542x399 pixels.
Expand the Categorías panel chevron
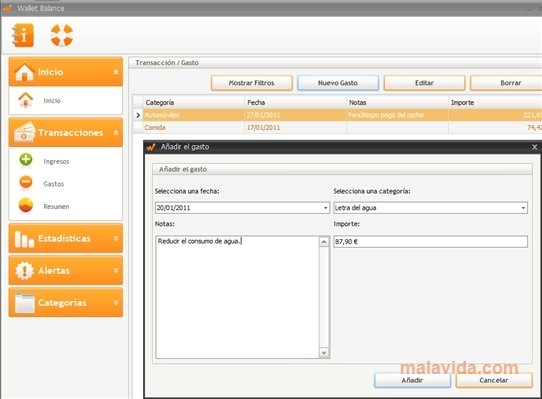(116, 303)
